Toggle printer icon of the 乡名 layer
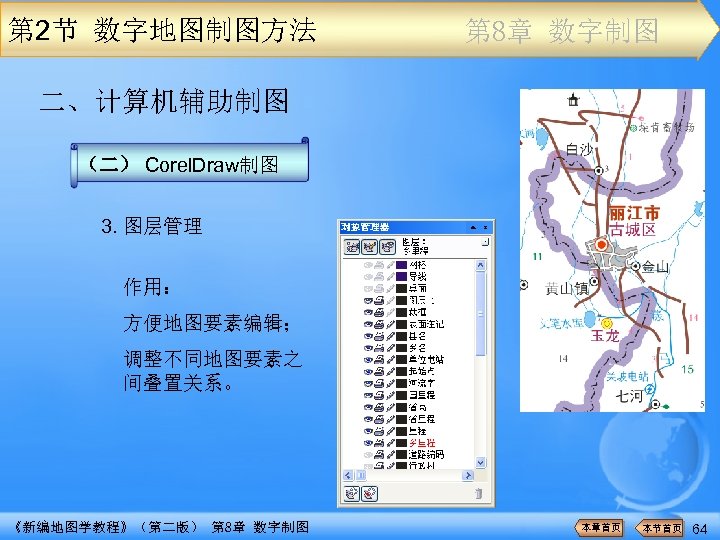720x540 pixels. pyautogui.click(x=379, y=348)
